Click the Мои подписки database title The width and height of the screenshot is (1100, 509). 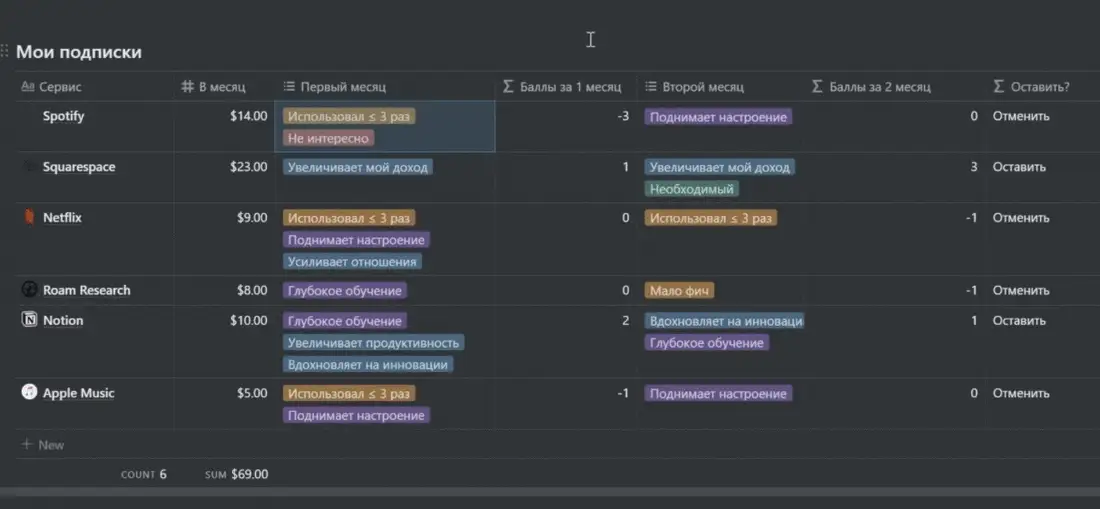pos(79,52)
